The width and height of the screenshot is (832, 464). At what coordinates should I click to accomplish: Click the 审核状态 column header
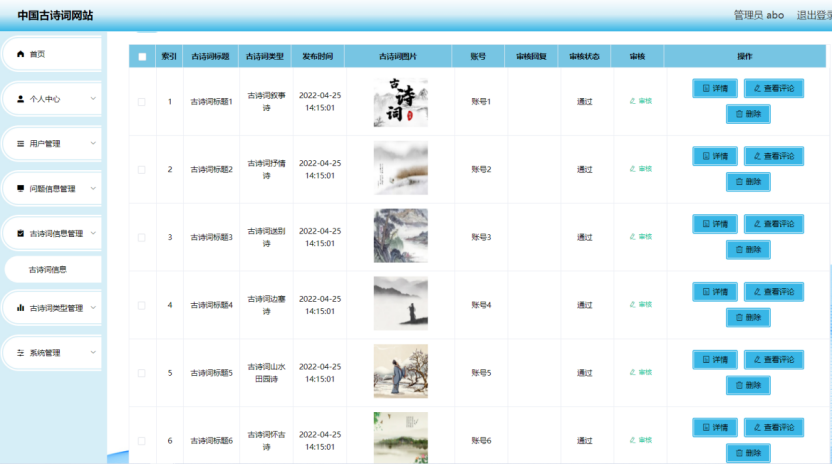pos(584,56)
